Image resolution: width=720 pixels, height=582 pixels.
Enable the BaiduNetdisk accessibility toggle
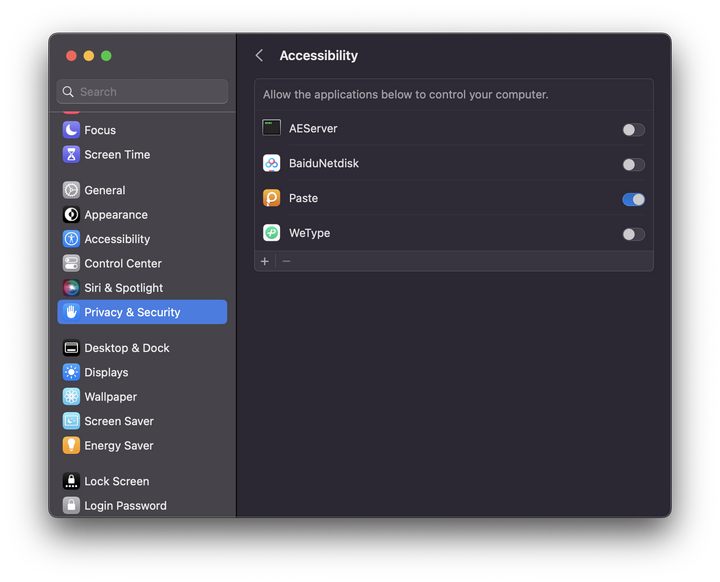(x=633, y=164)
